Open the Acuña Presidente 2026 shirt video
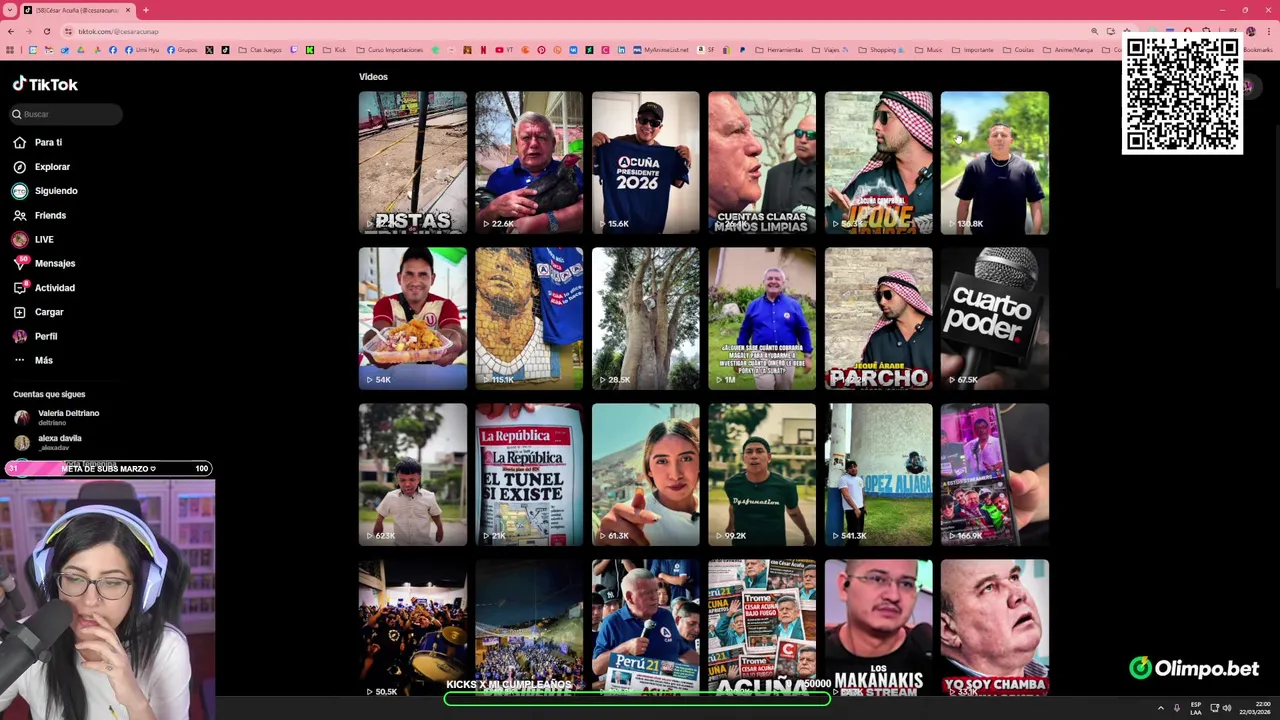This screenshot has width=1280, height=720. 646,163
